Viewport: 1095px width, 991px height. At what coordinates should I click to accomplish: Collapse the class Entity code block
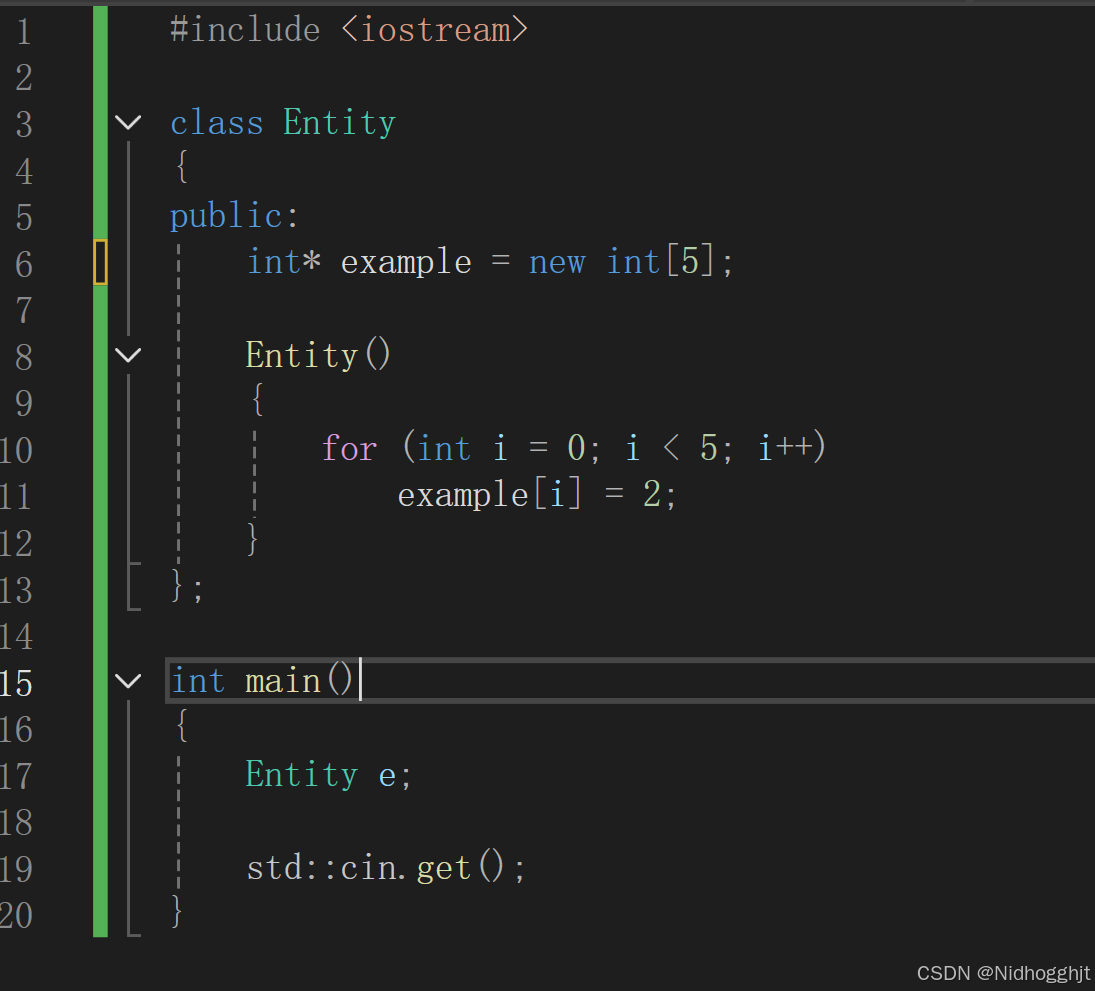(128, 123)
